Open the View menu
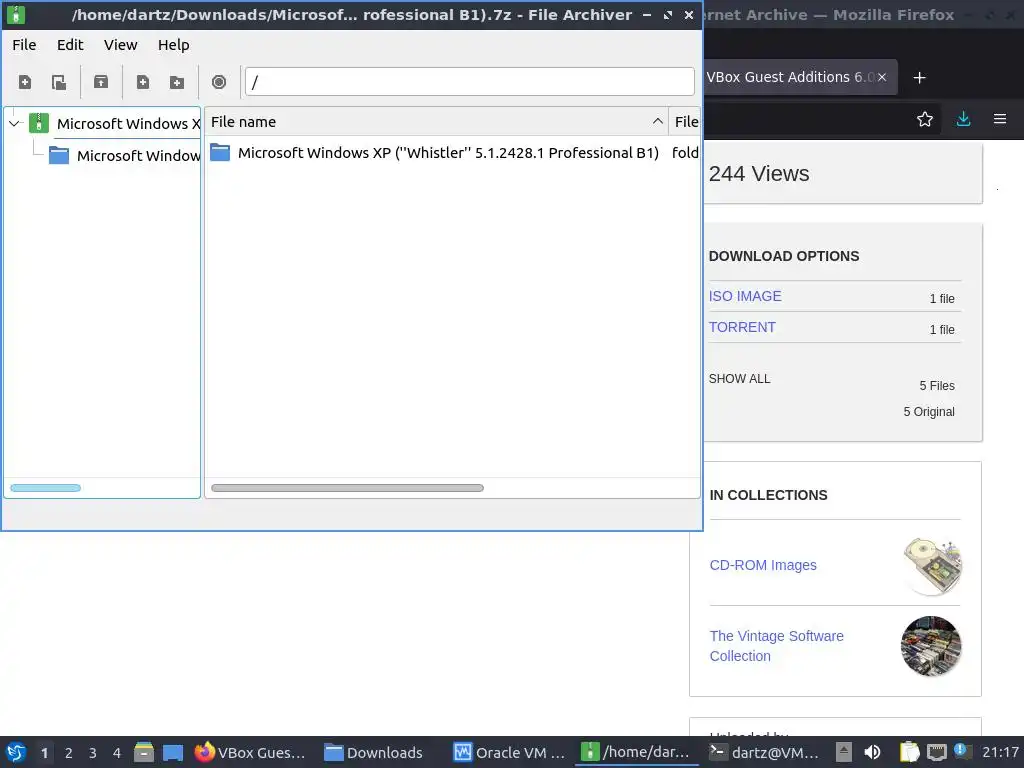Viewport: 1024px width, 768px height. [x=120, y=45]
